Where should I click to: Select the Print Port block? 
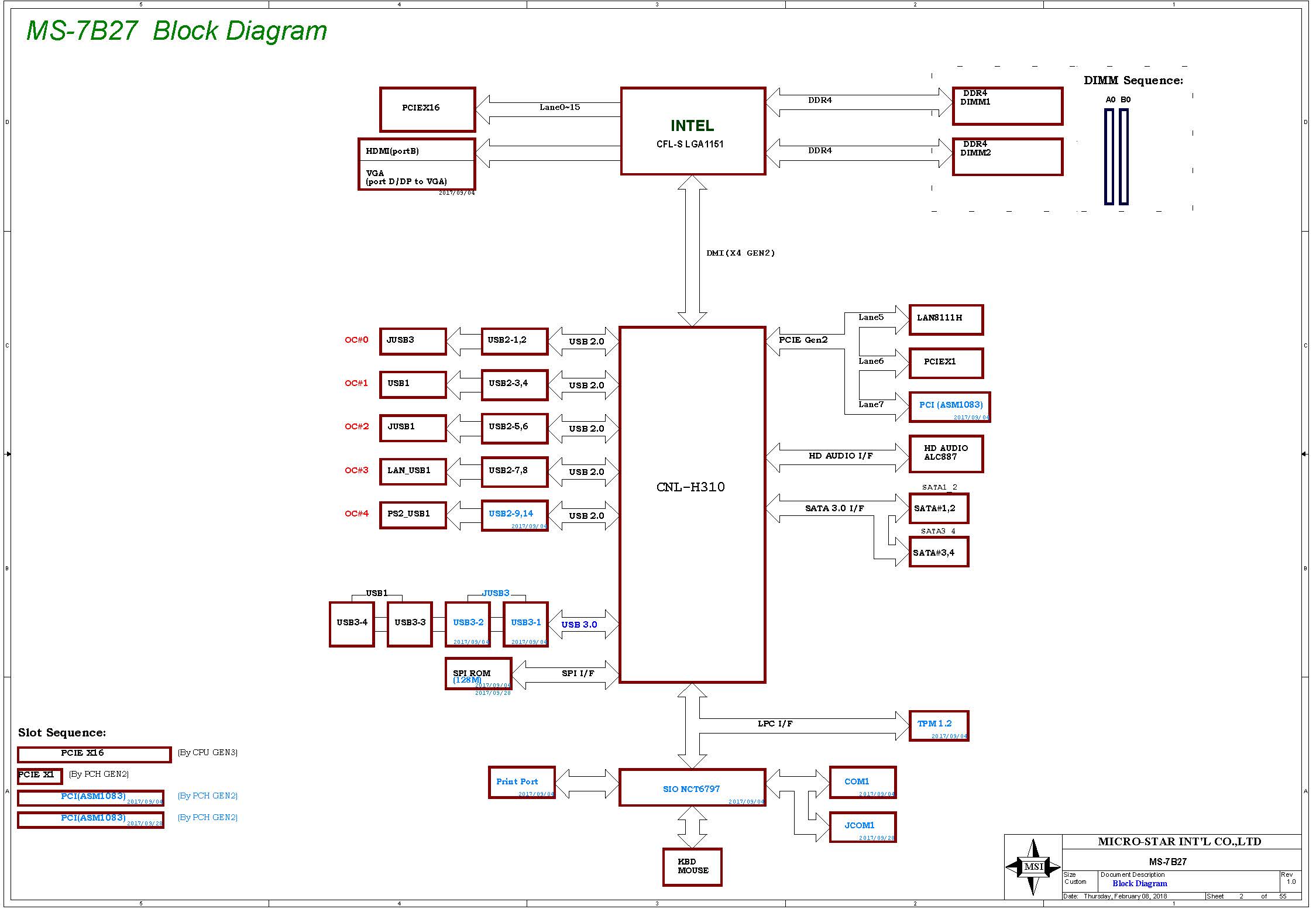click(x=521, y=783)
